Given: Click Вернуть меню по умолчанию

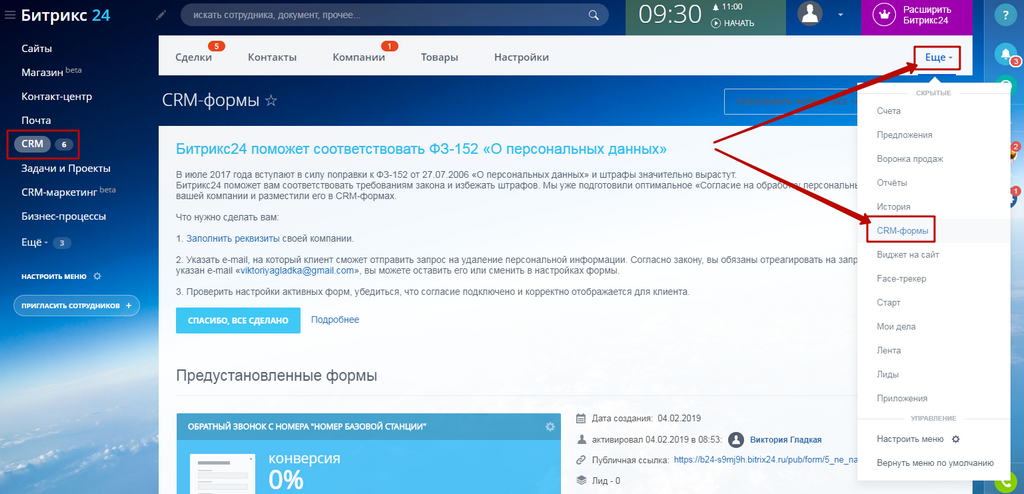Looking at the screenshot, I should (935, 463).
